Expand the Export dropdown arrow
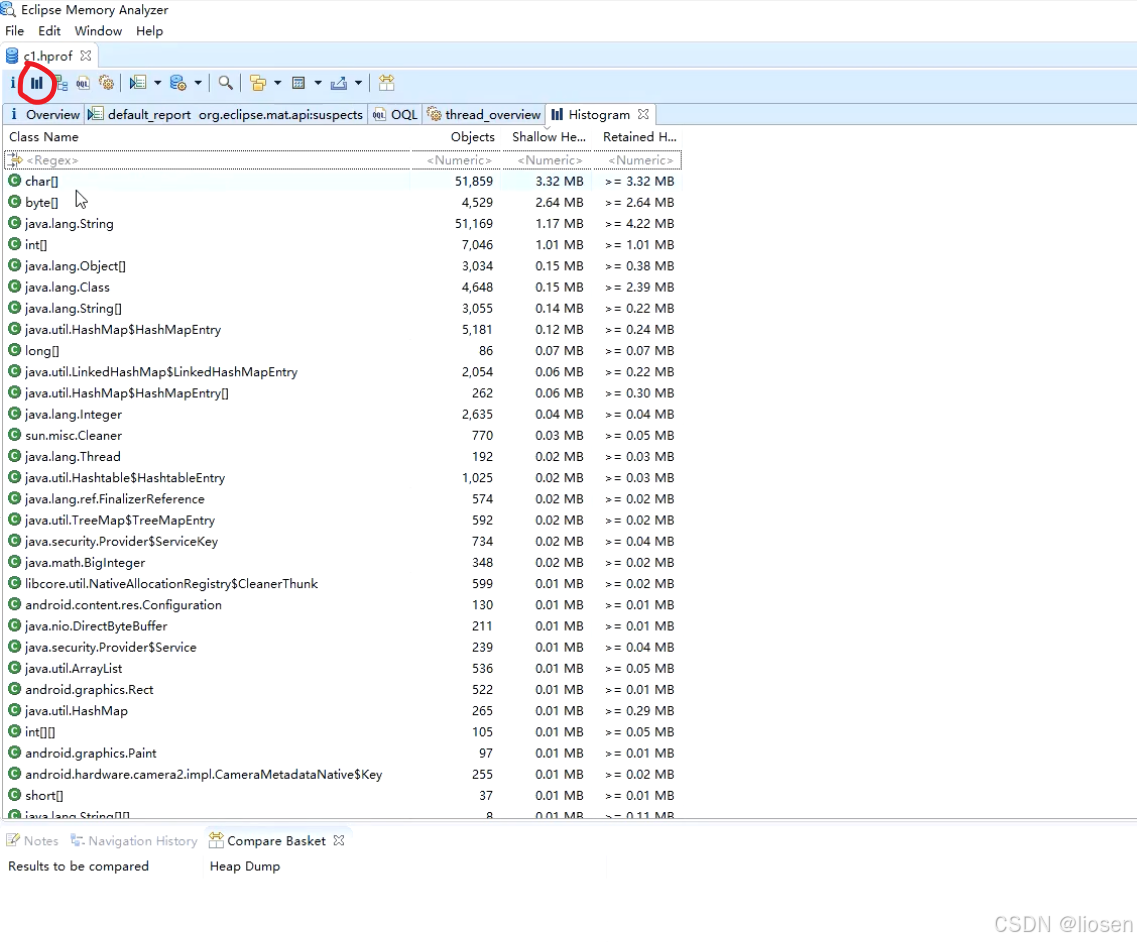 pyautogui.click(x=358, y=83)
